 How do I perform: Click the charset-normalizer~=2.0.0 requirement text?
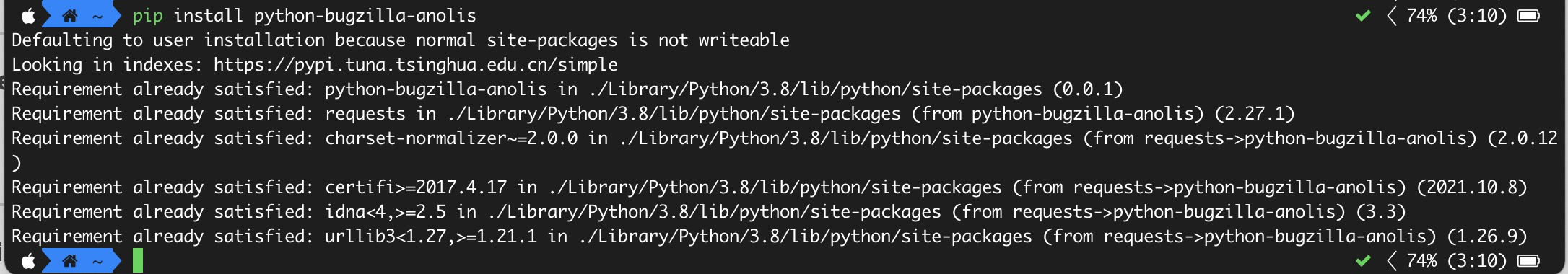coord(451,138)
